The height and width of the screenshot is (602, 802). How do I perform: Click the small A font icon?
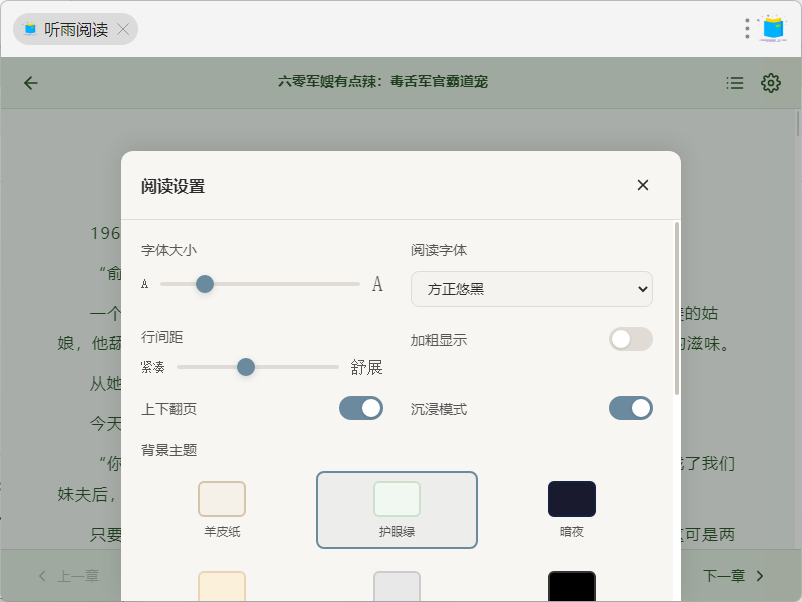(145, 284)
